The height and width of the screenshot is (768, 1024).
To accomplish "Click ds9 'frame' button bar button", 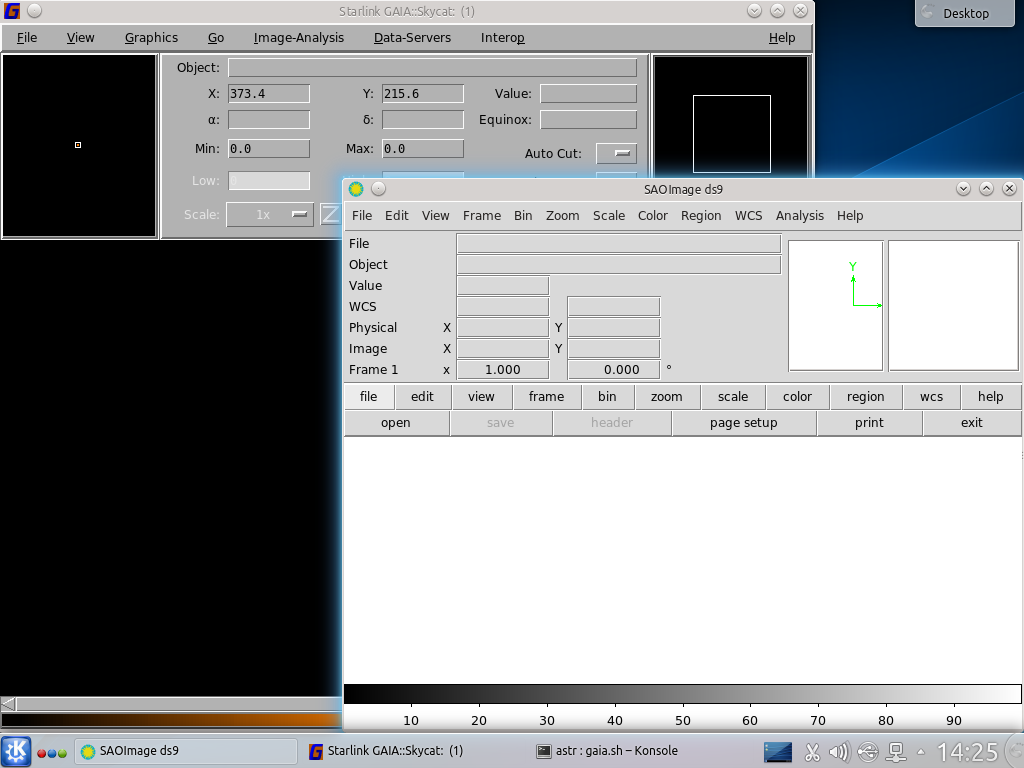I will click(546, 396).
